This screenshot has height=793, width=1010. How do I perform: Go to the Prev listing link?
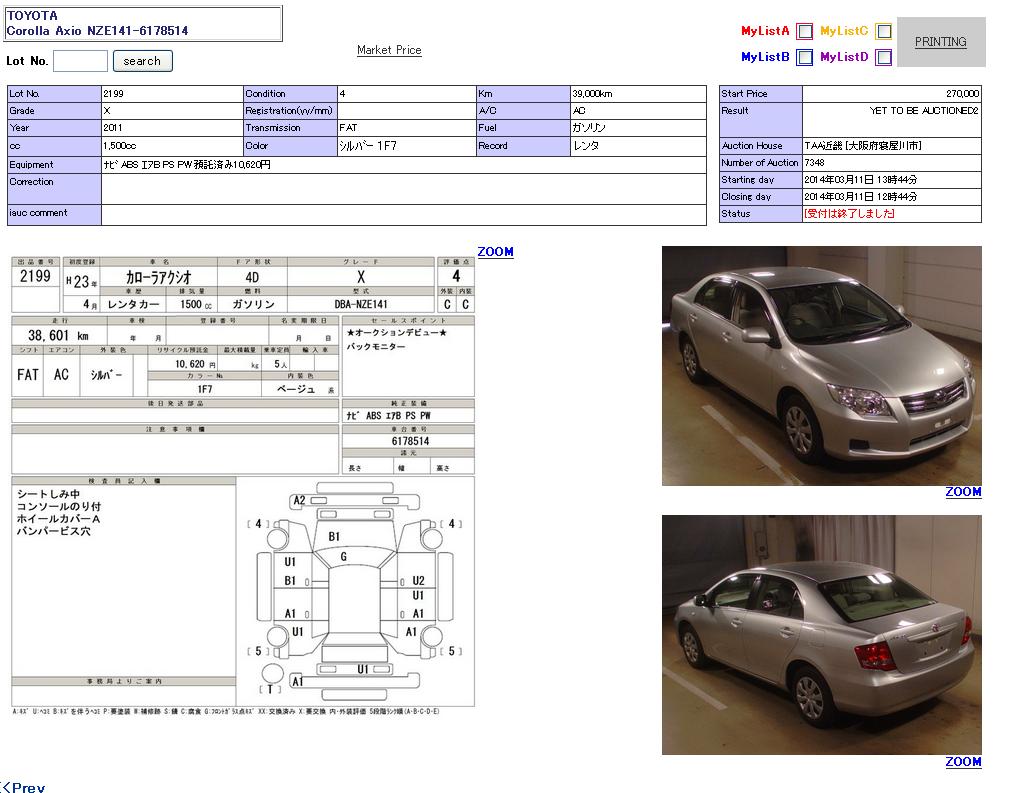(x=24, y=787)
